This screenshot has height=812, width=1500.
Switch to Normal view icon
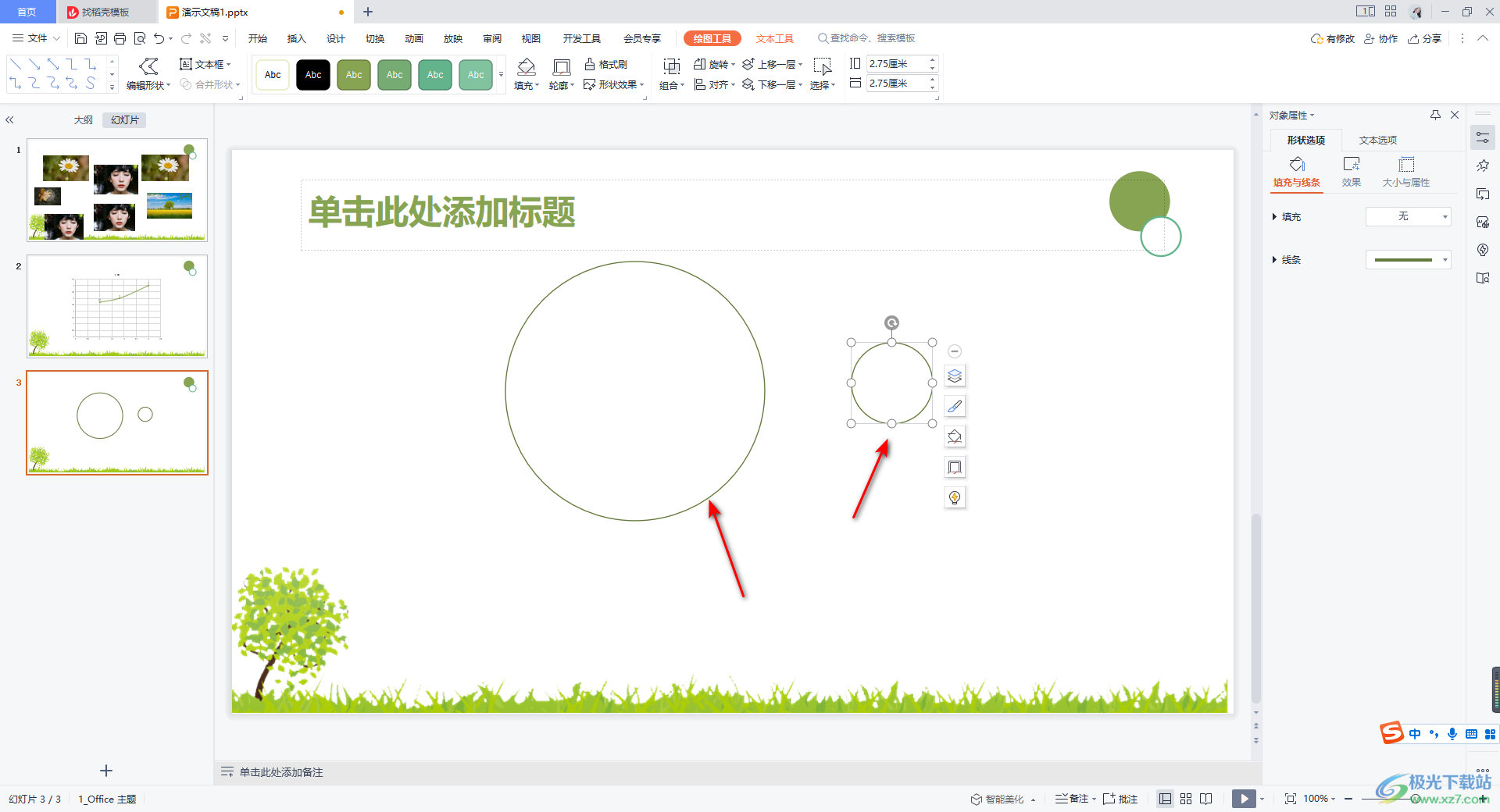pos(1165,799)
